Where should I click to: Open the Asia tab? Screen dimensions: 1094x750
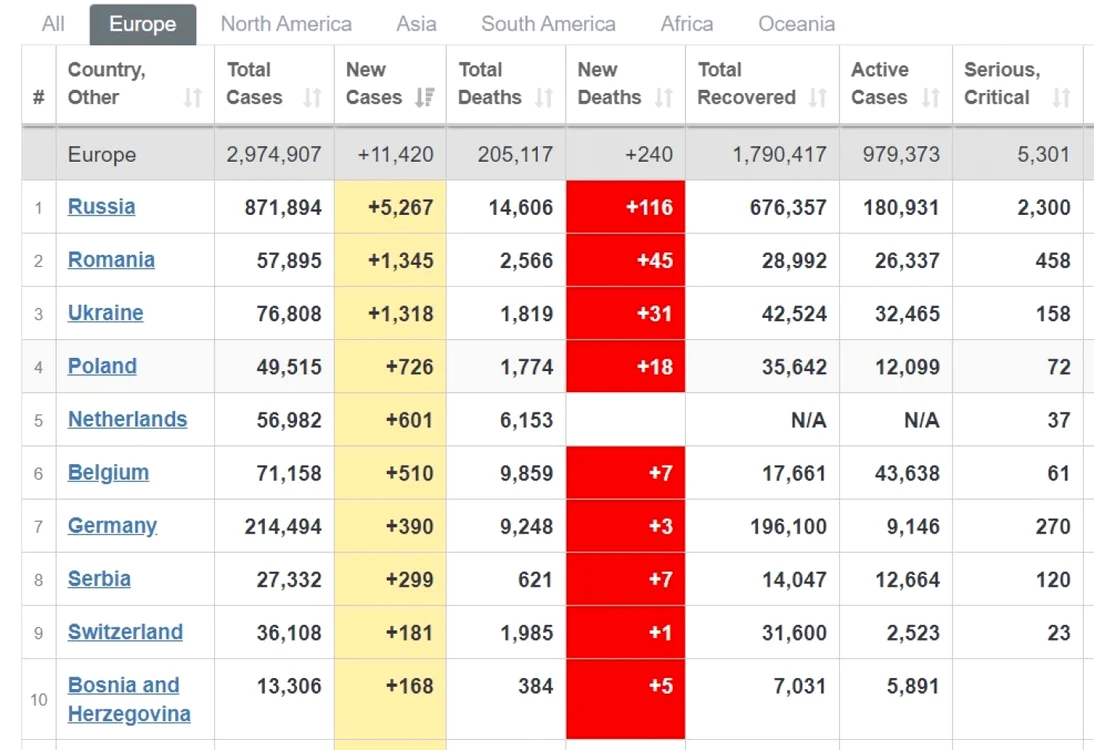point(417,24)
